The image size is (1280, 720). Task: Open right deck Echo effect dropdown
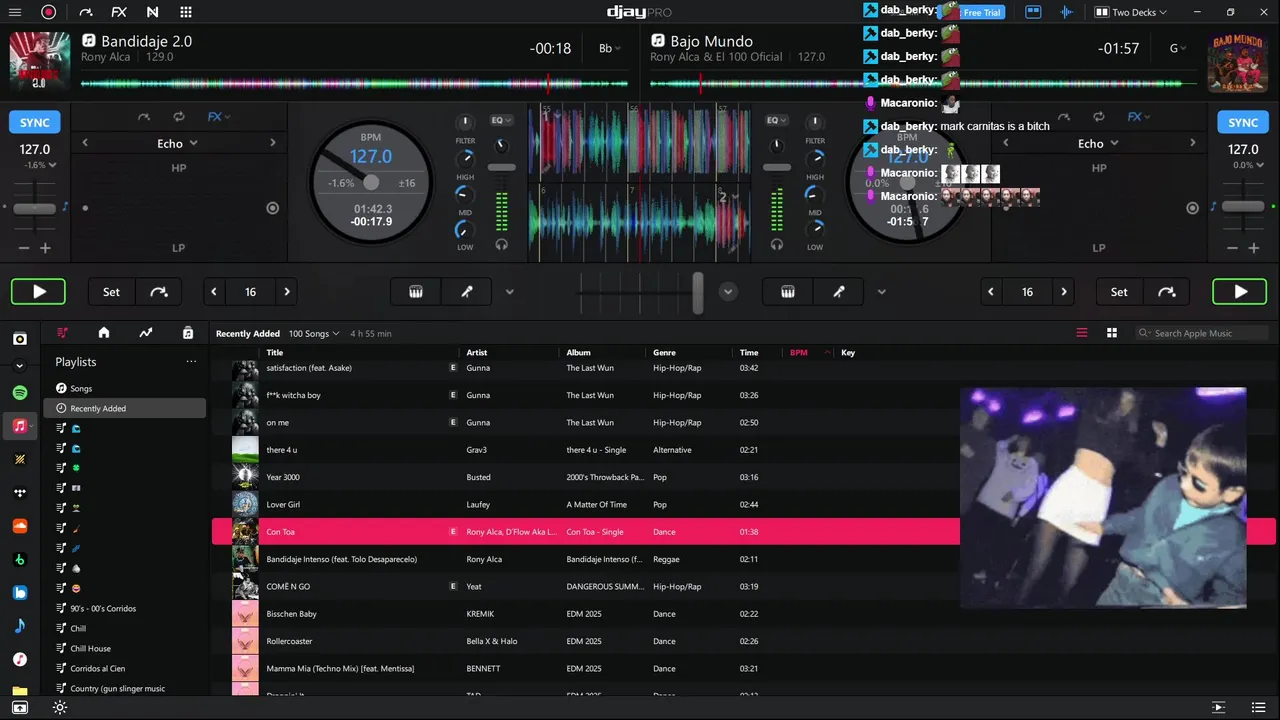1098,143
